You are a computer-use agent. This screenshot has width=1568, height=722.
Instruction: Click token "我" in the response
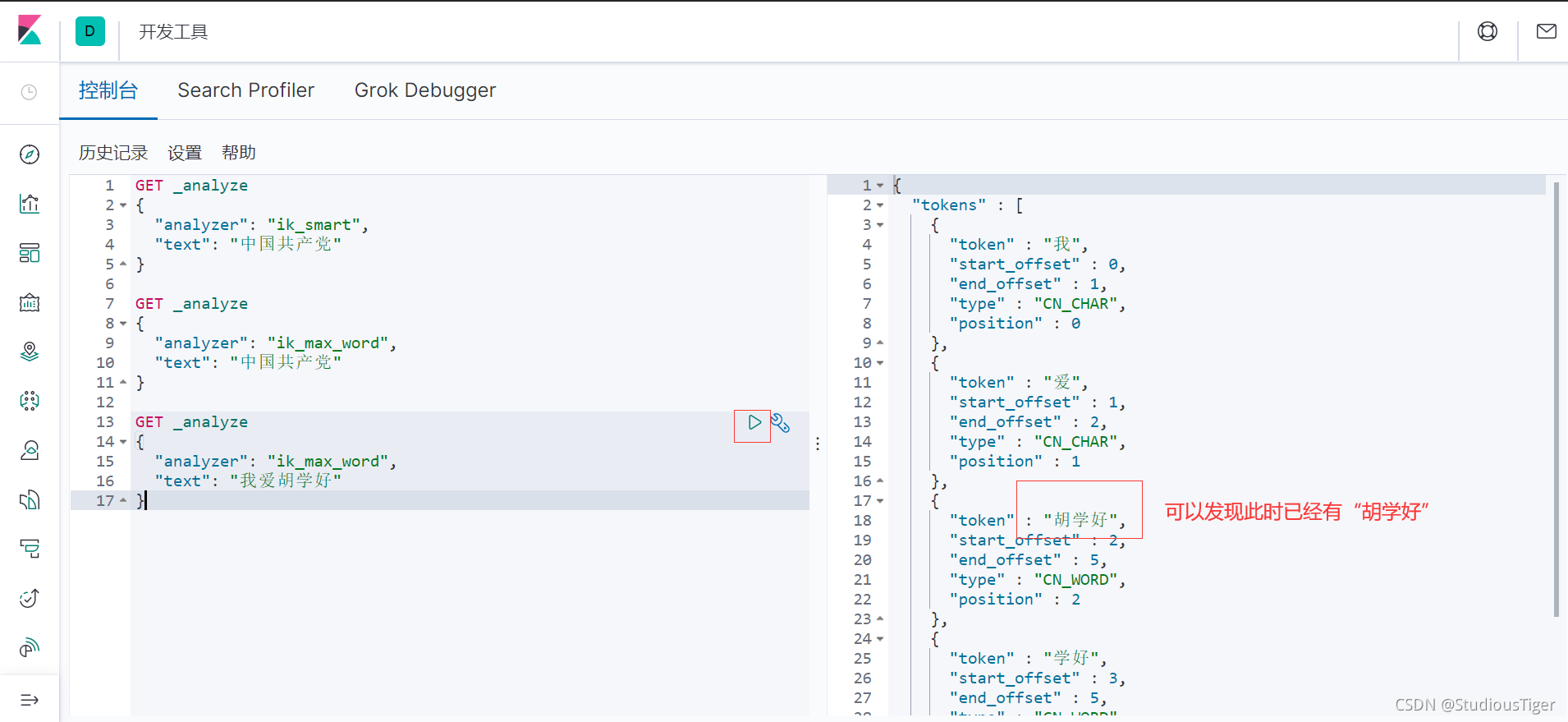1061,244
